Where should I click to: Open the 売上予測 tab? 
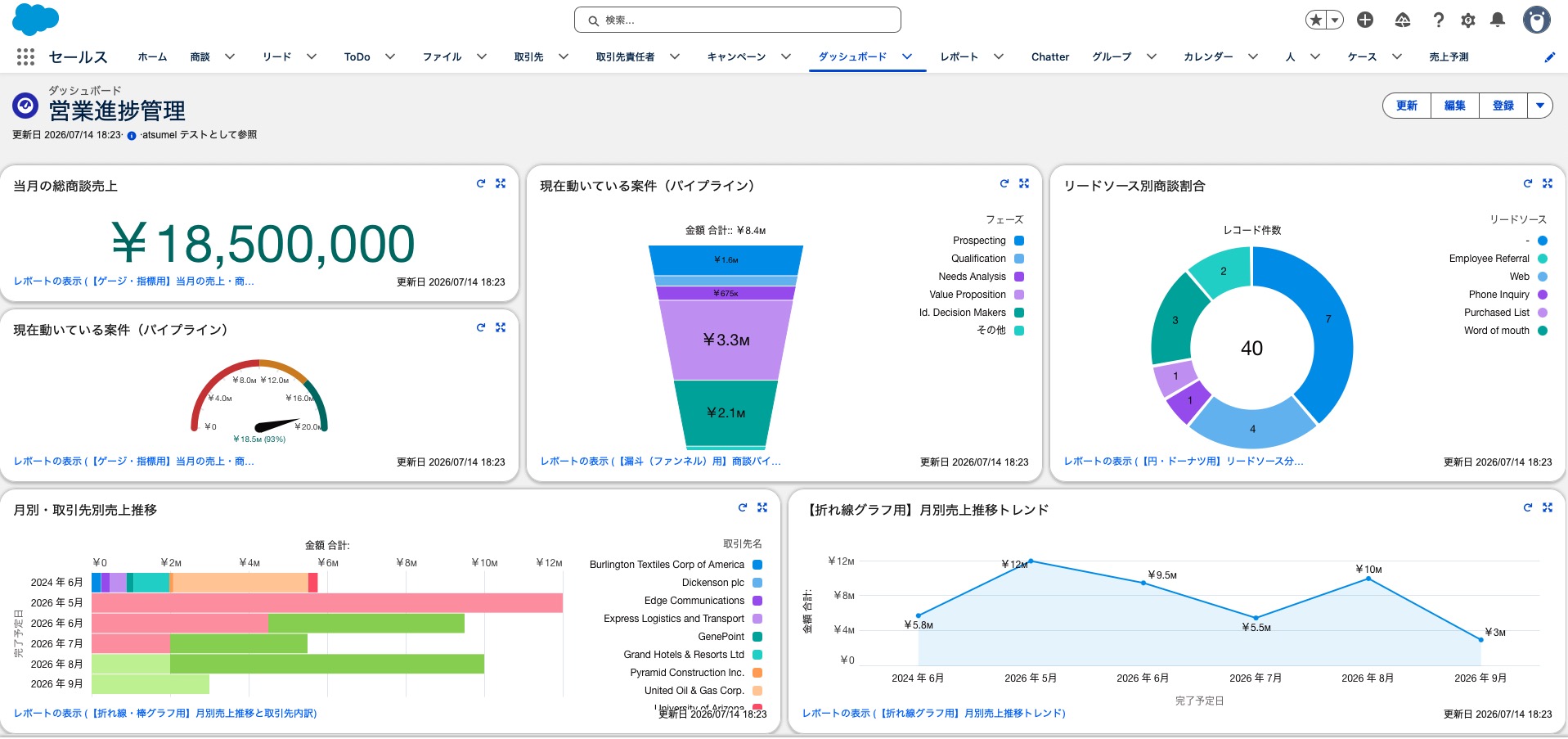1449,56
